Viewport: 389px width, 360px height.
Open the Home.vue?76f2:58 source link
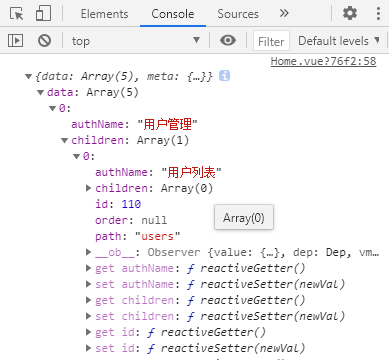[x=323, y=61]
